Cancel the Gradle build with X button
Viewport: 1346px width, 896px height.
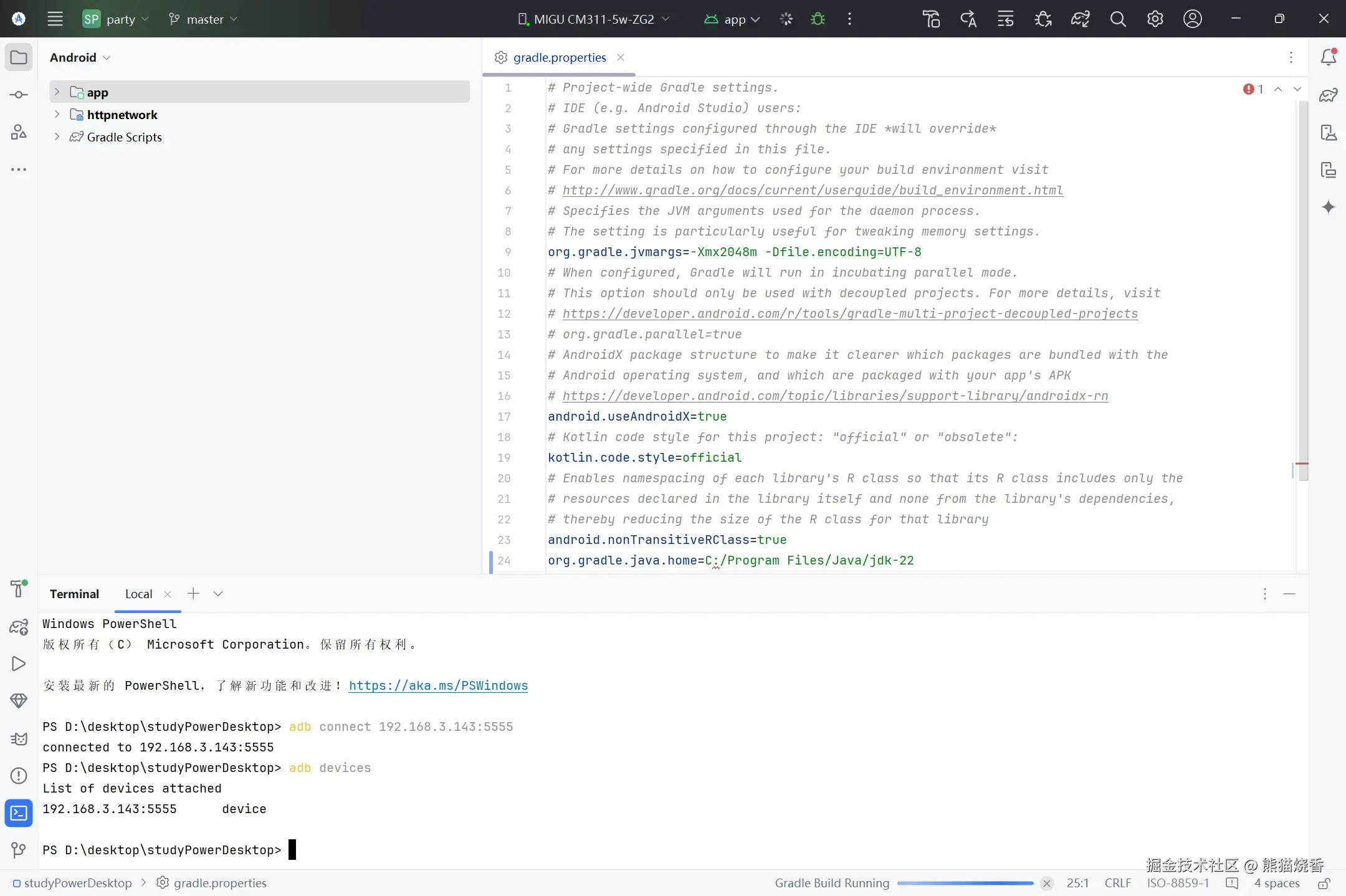pyautogui.click(x=1047, y=884)
